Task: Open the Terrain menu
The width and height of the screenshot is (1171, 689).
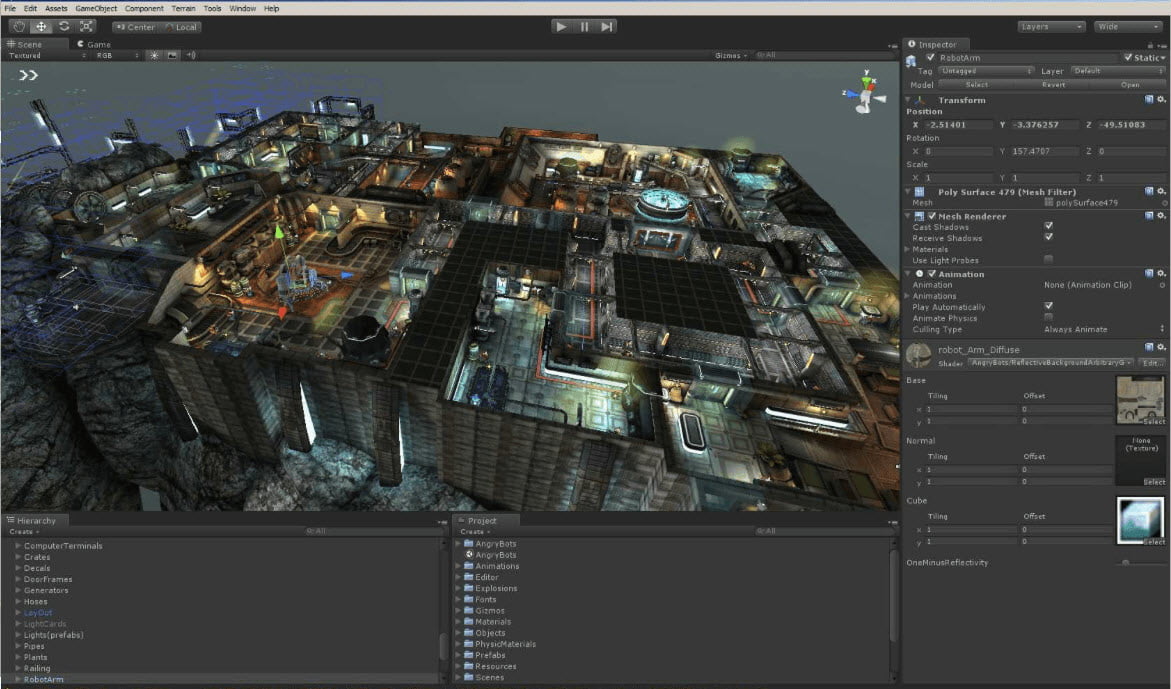Action: point(184,8)
